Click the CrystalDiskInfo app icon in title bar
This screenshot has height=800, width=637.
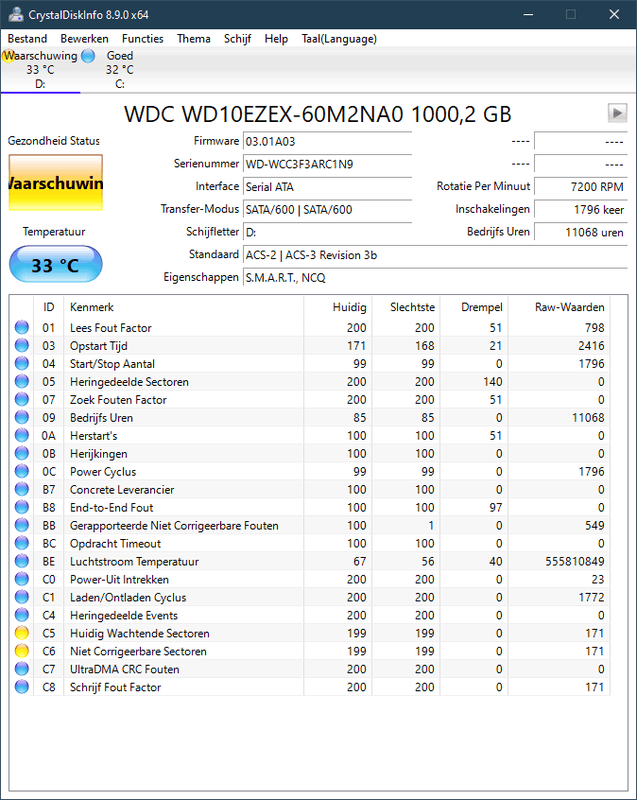(13, 14)
